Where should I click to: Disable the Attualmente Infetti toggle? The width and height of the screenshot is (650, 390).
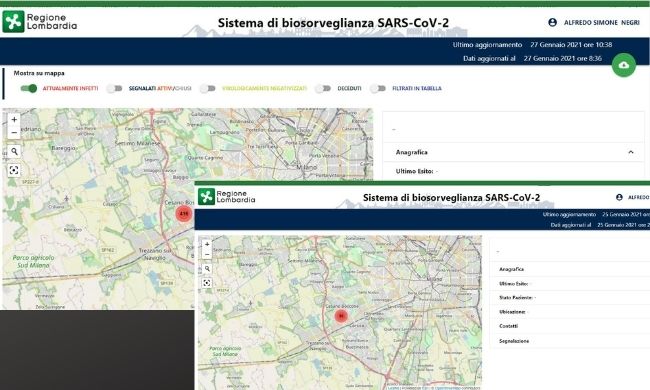(29, 88)
